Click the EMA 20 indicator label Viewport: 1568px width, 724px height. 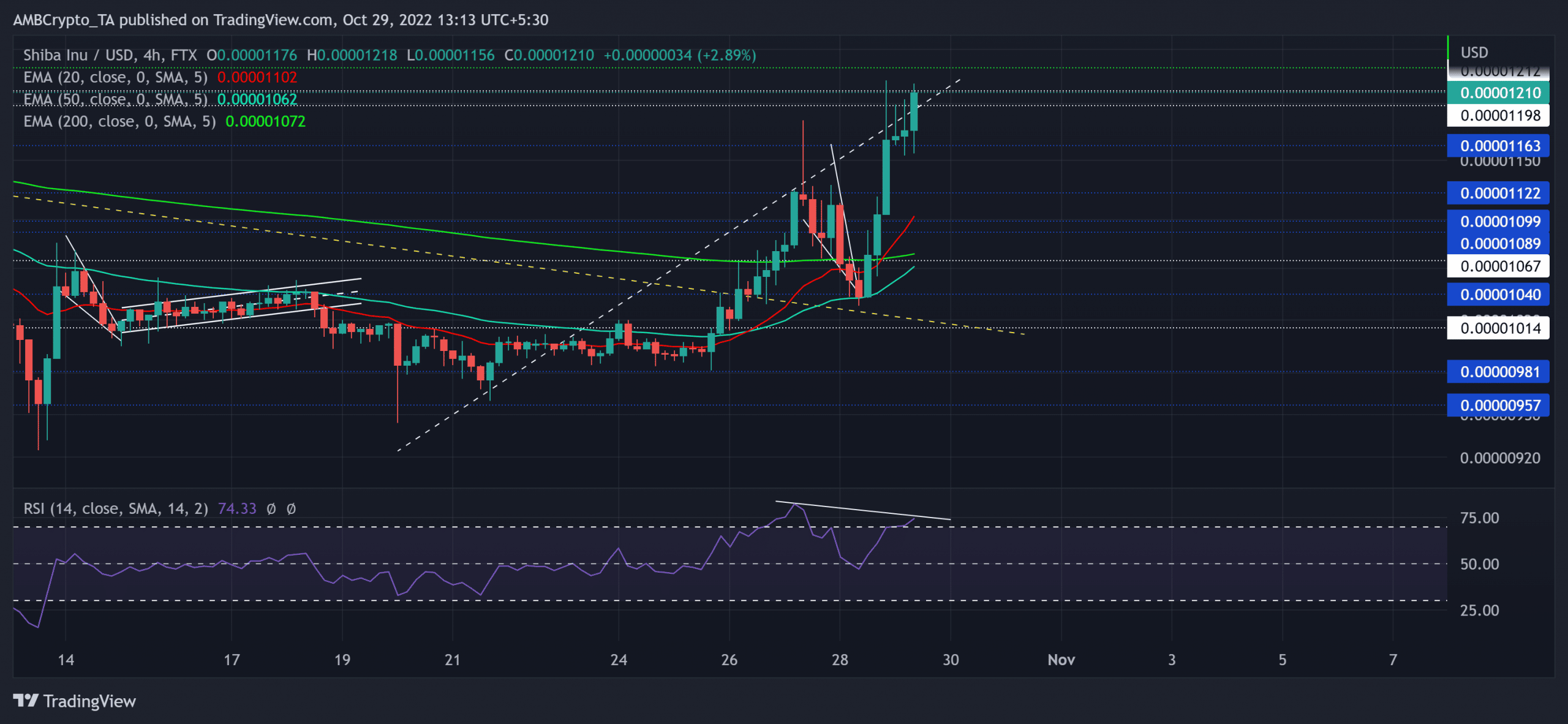115,77
